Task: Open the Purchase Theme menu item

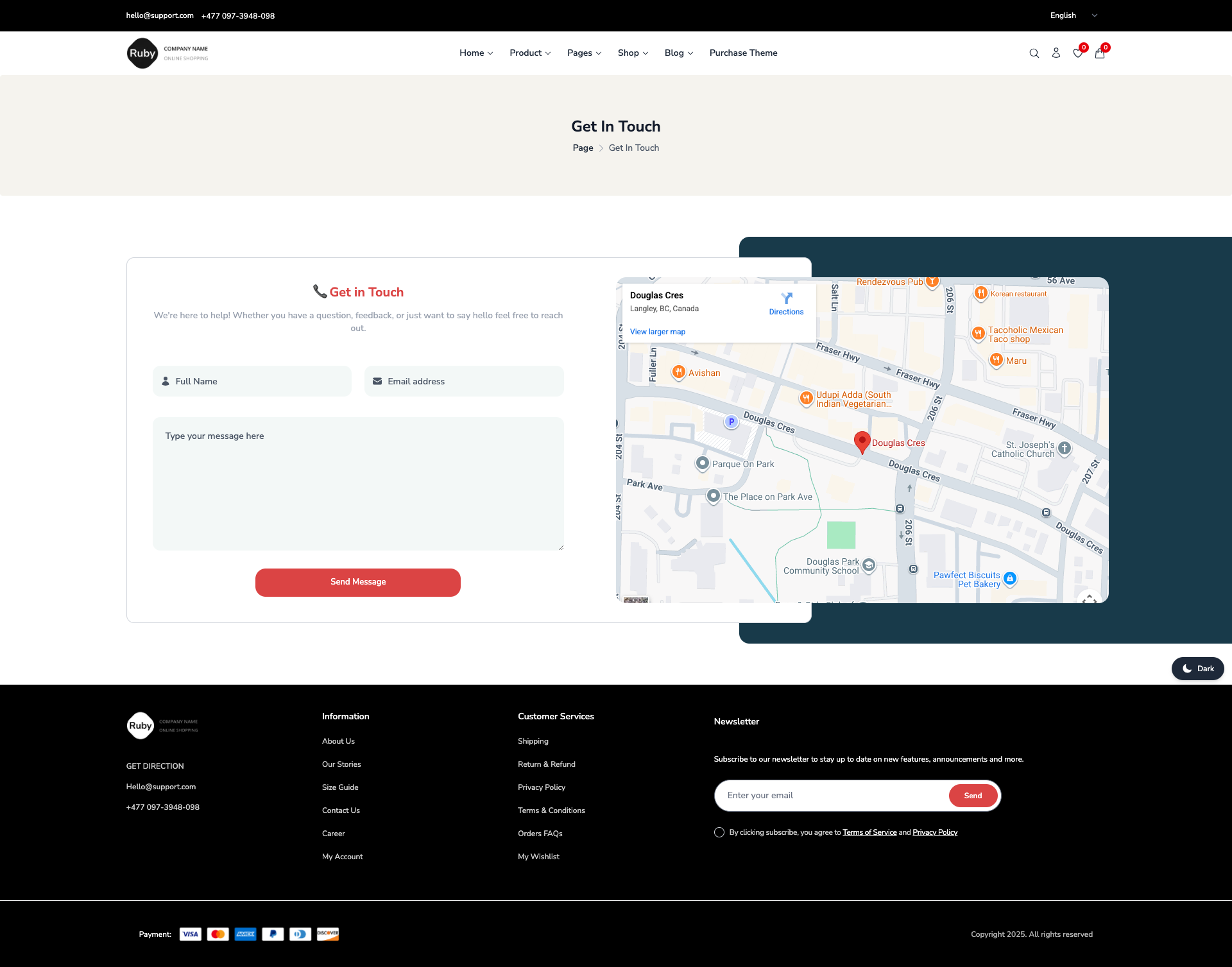Action: 743,53
